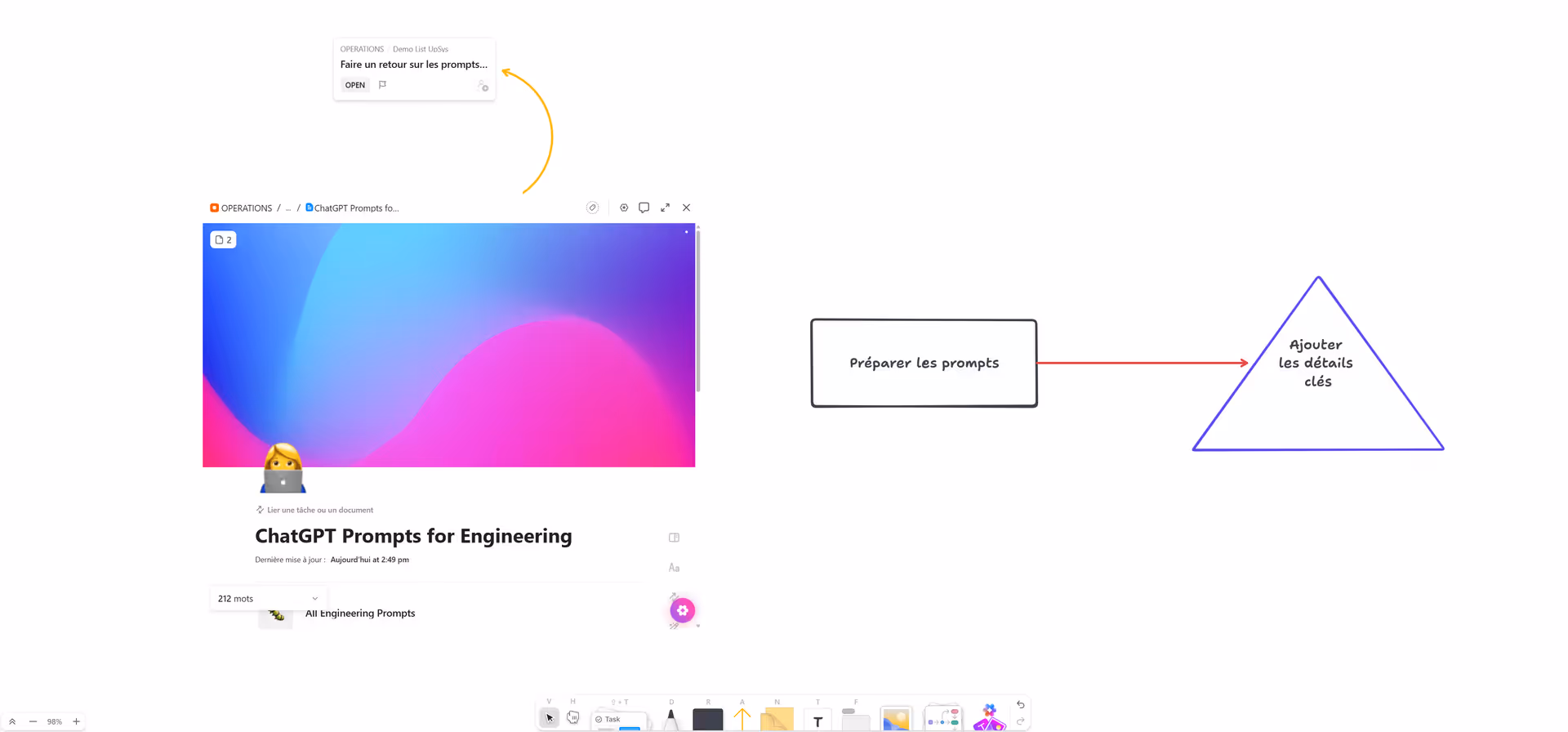The height and width of the screenshot is (732, 1568).
Task: Select the yellow sticky note tool
Action: pos(777,719)
